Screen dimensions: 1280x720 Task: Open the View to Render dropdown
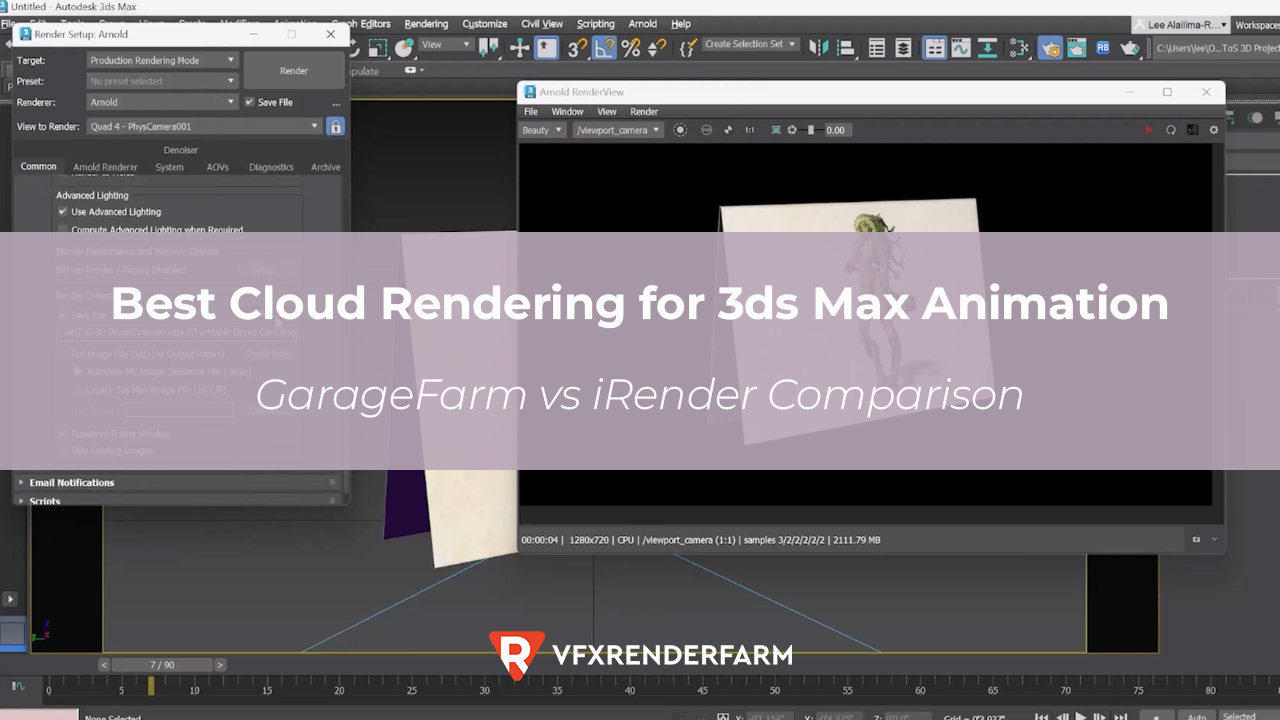coord(204,126)
